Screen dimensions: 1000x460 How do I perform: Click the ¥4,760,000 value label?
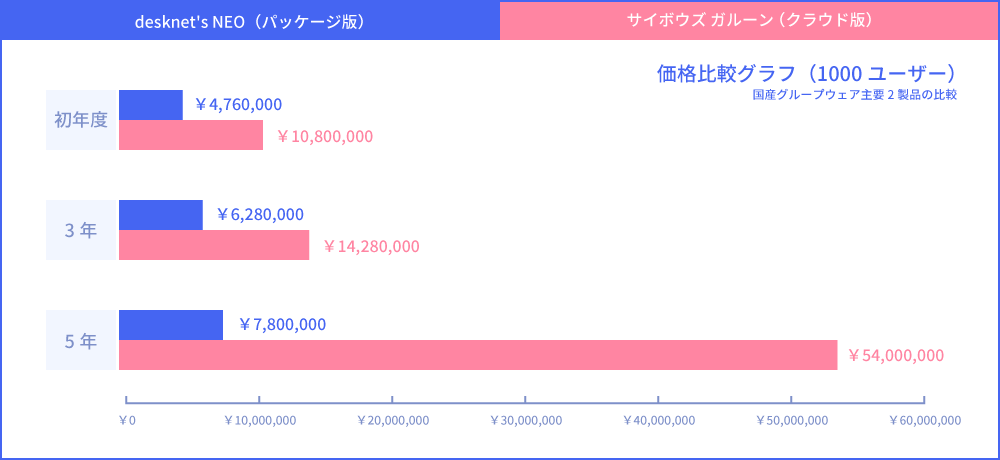pyautogui.click(x=238, y=104)
